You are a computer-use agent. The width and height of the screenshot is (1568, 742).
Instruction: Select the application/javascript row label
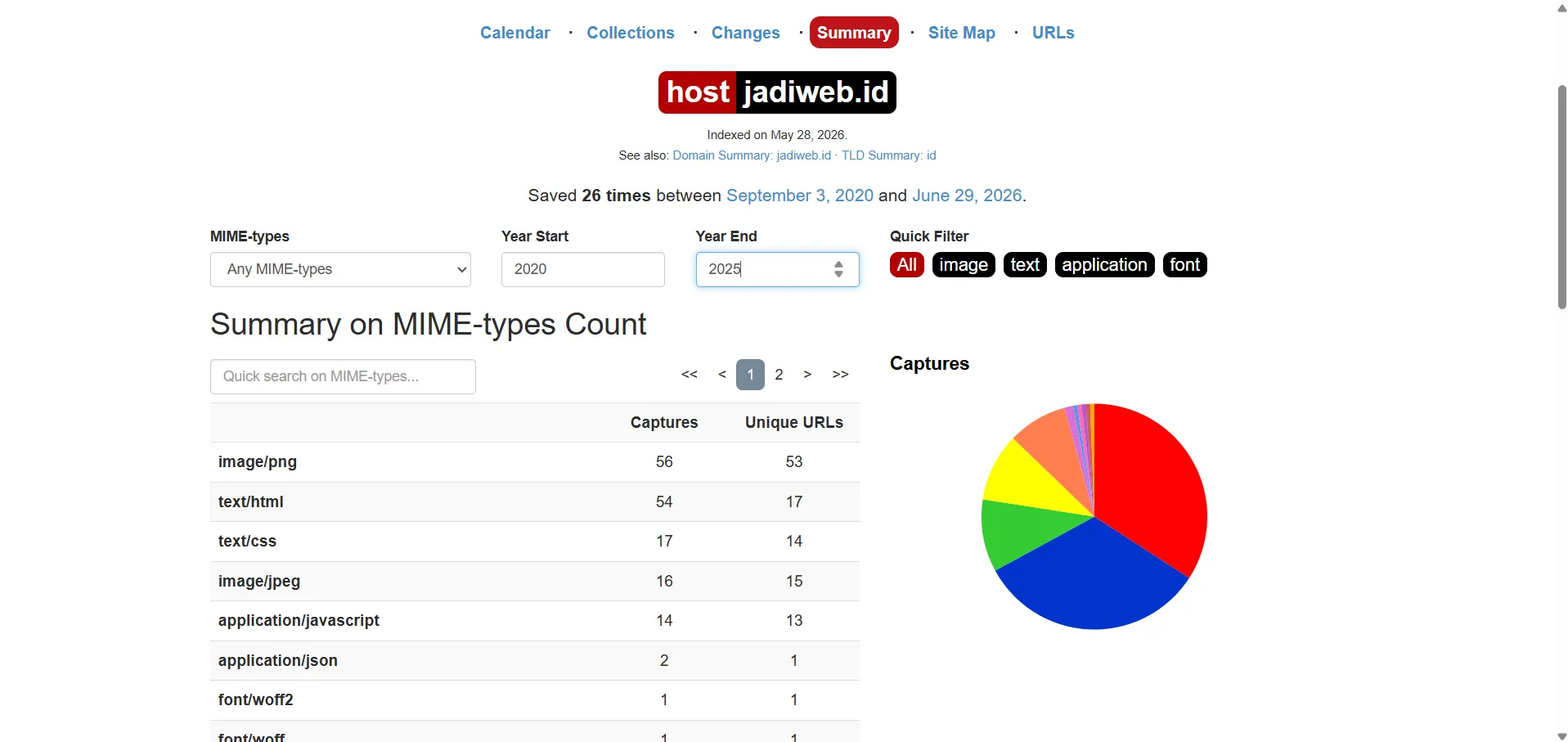pyautogui.click(x=299, y=621)
